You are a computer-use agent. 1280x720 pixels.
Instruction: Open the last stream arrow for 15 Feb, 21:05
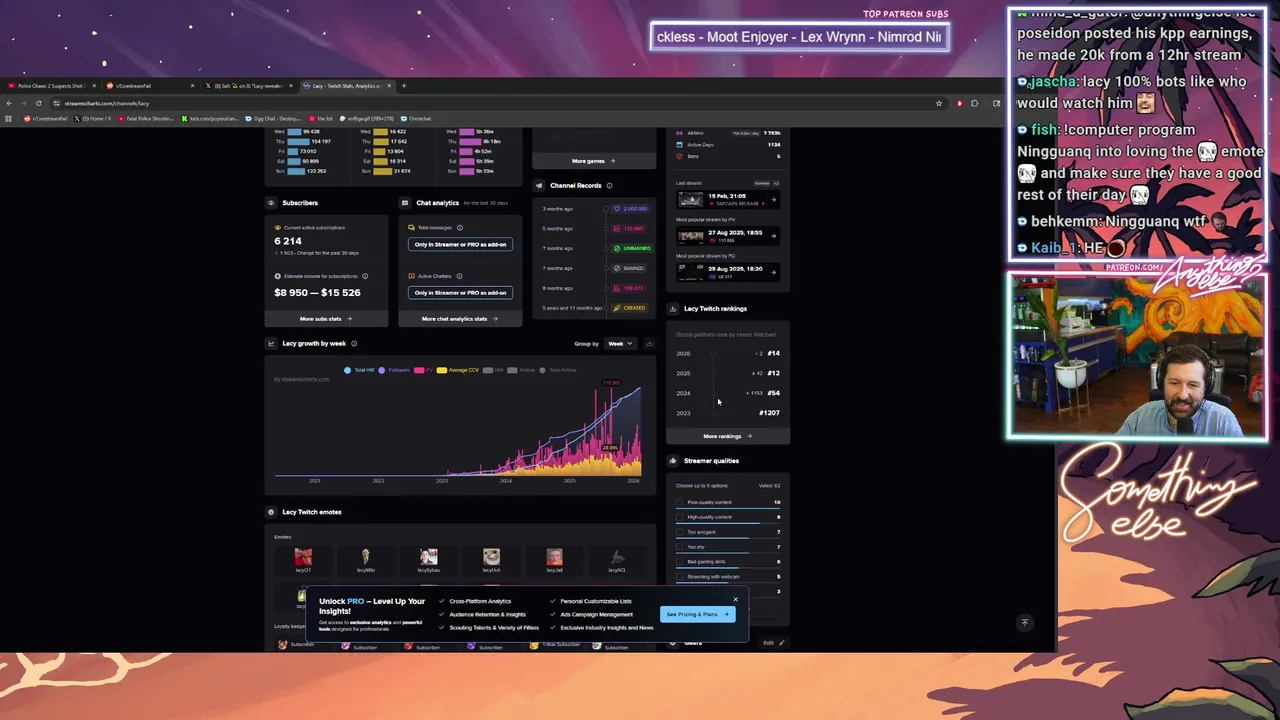pyautogui.click(x=773, y=200)
